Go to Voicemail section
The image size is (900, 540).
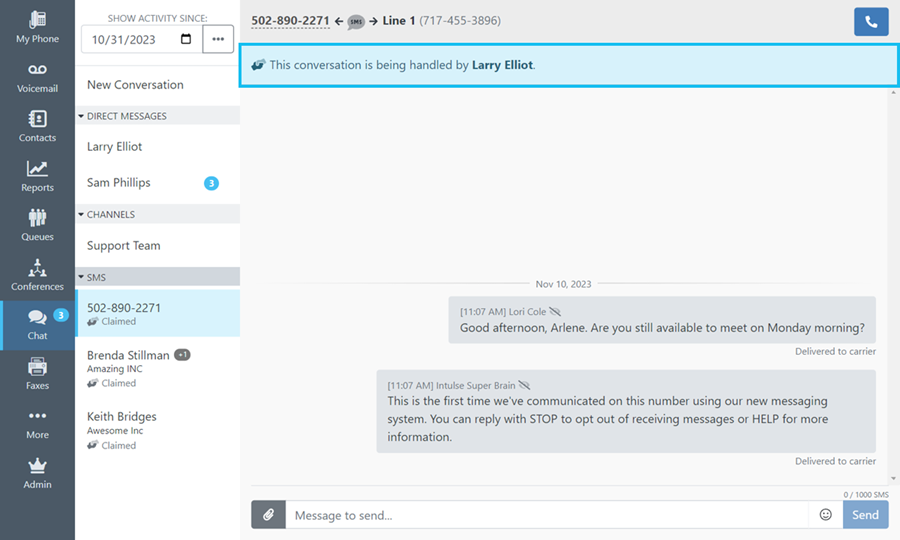37,77
